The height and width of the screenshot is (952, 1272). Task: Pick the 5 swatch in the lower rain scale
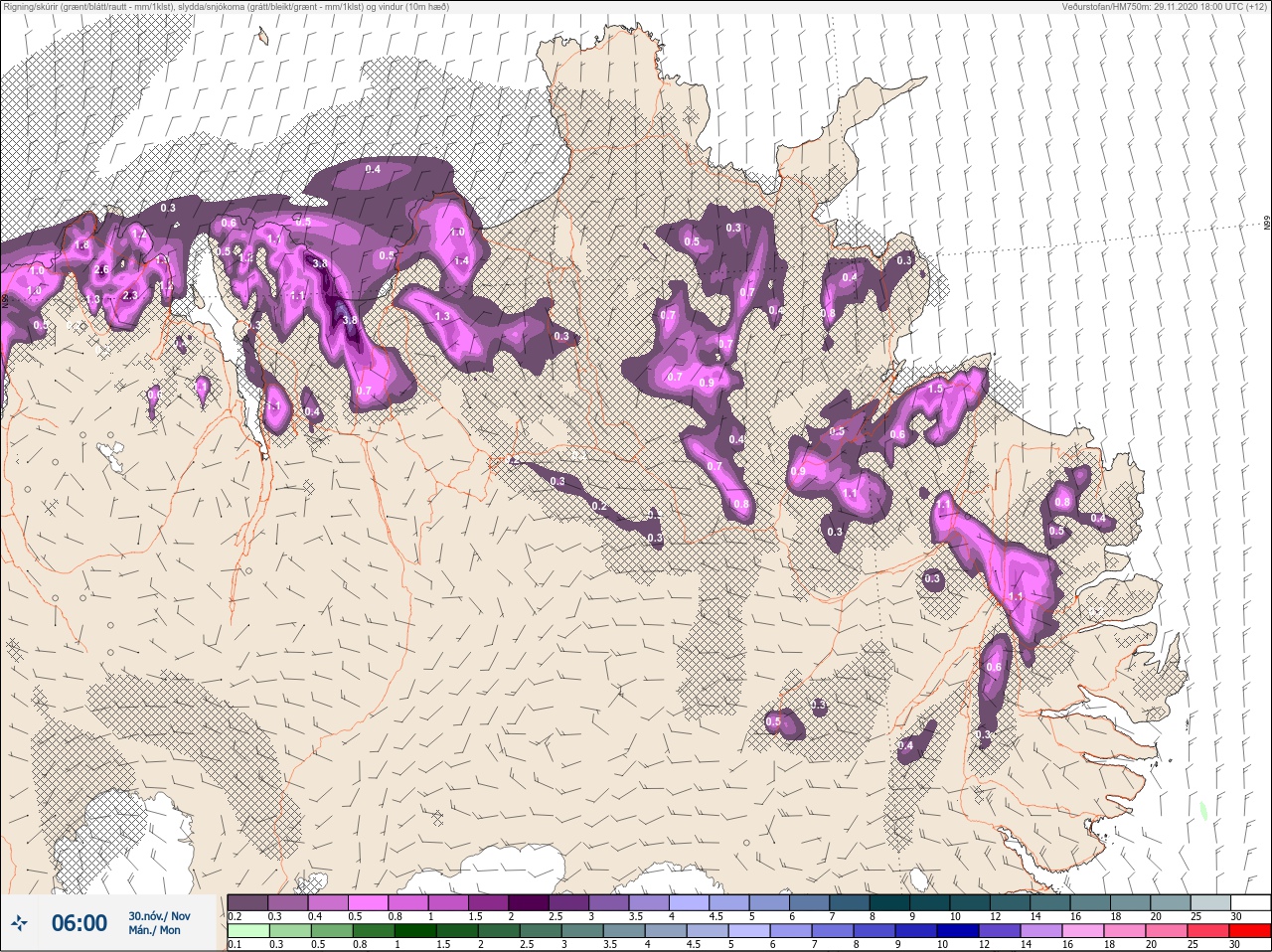(749, 930)
